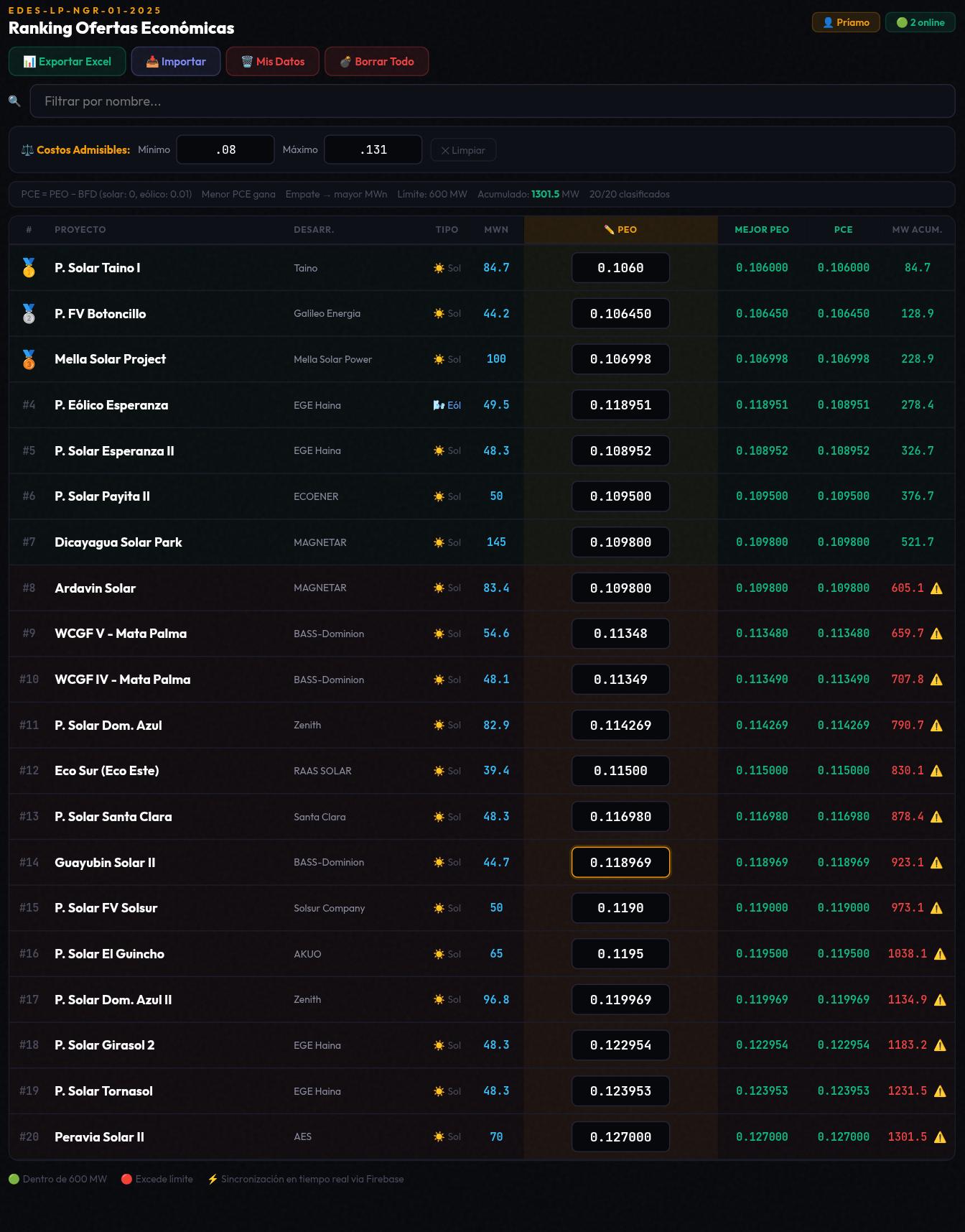Click the silver medal icon for Botoncillo
Viewport: 965px width, 1232px height.
point(29,314)
